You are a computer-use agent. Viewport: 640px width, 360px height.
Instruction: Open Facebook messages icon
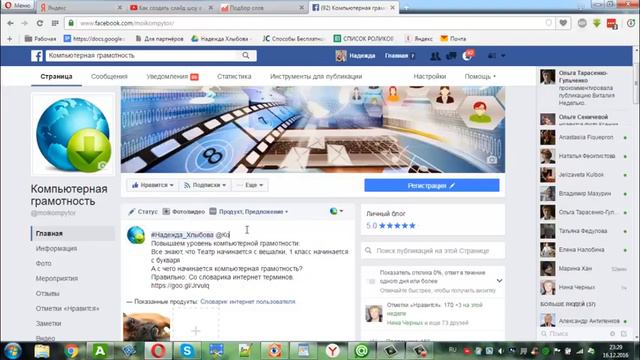click(451, 56)
